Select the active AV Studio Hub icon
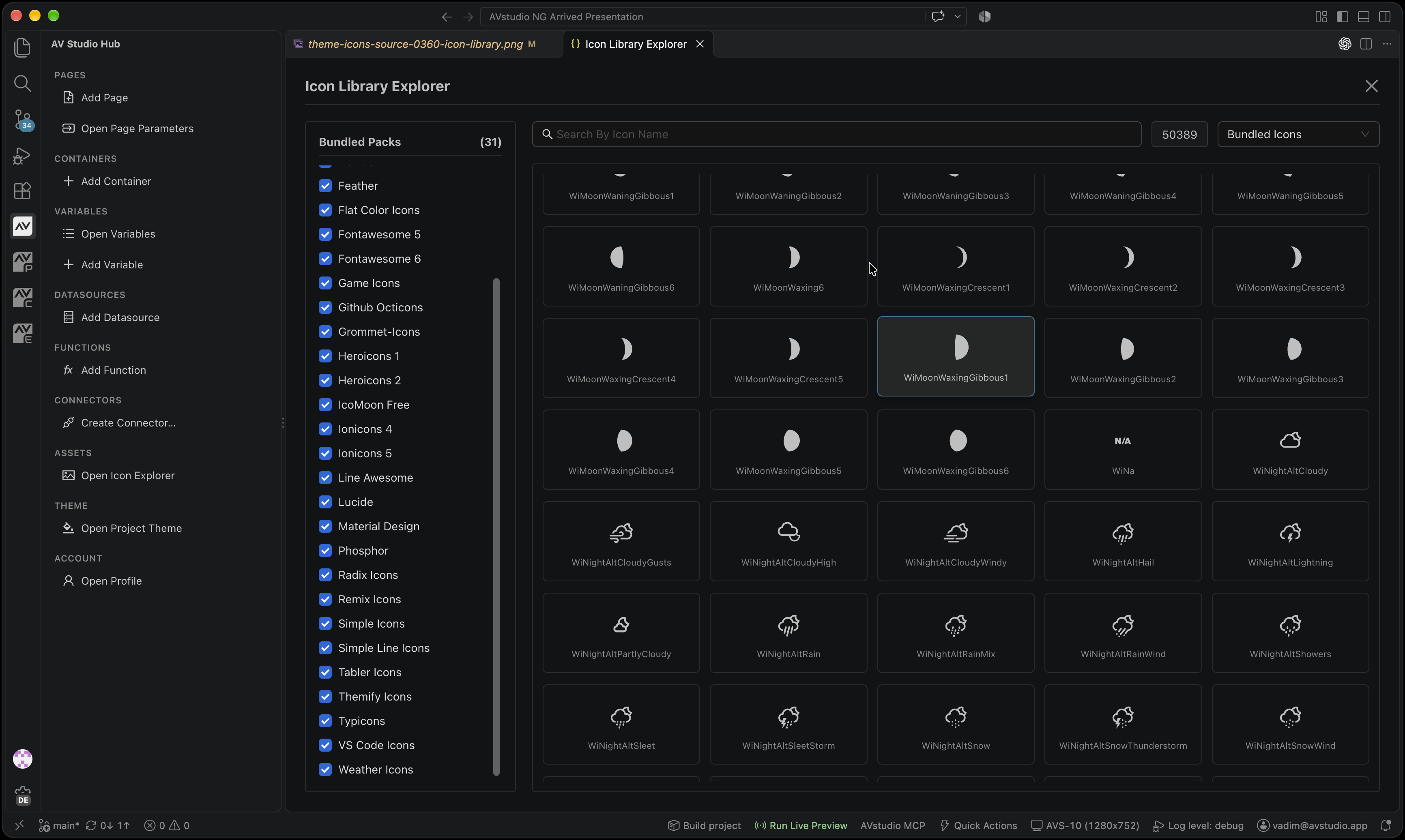Screen dimensions: 1405x840 (23, 226)
